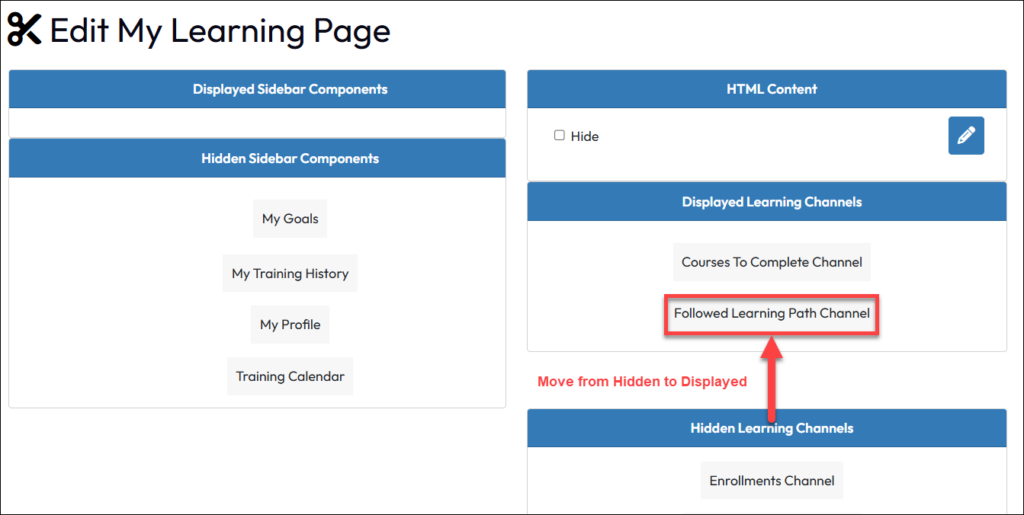Click the Hidden Learning Channels header
1024x515 pixels.
tap(771, 428)
